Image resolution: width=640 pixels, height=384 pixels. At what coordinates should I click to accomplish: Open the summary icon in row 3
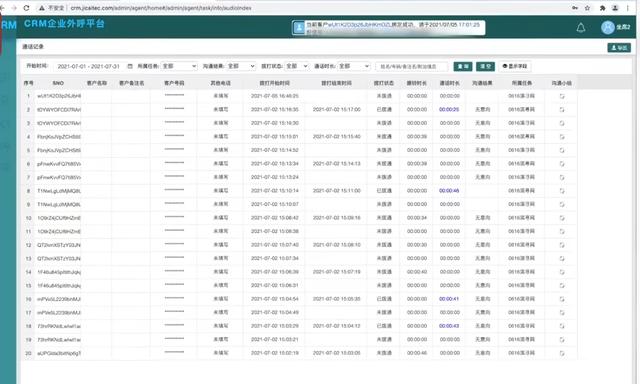(562, 123)
